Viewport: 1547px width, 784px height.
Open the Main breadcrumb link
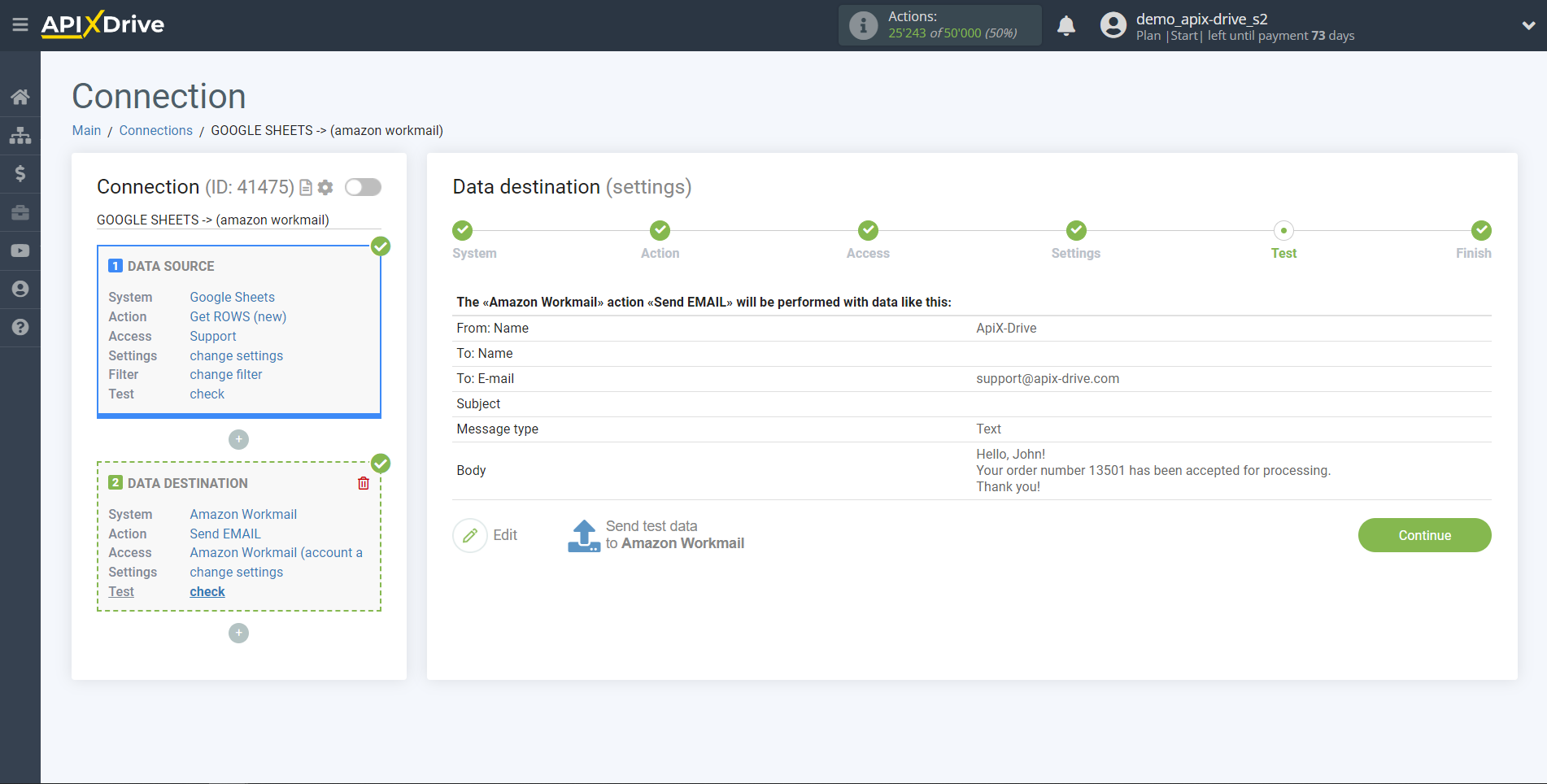point(86,130)
